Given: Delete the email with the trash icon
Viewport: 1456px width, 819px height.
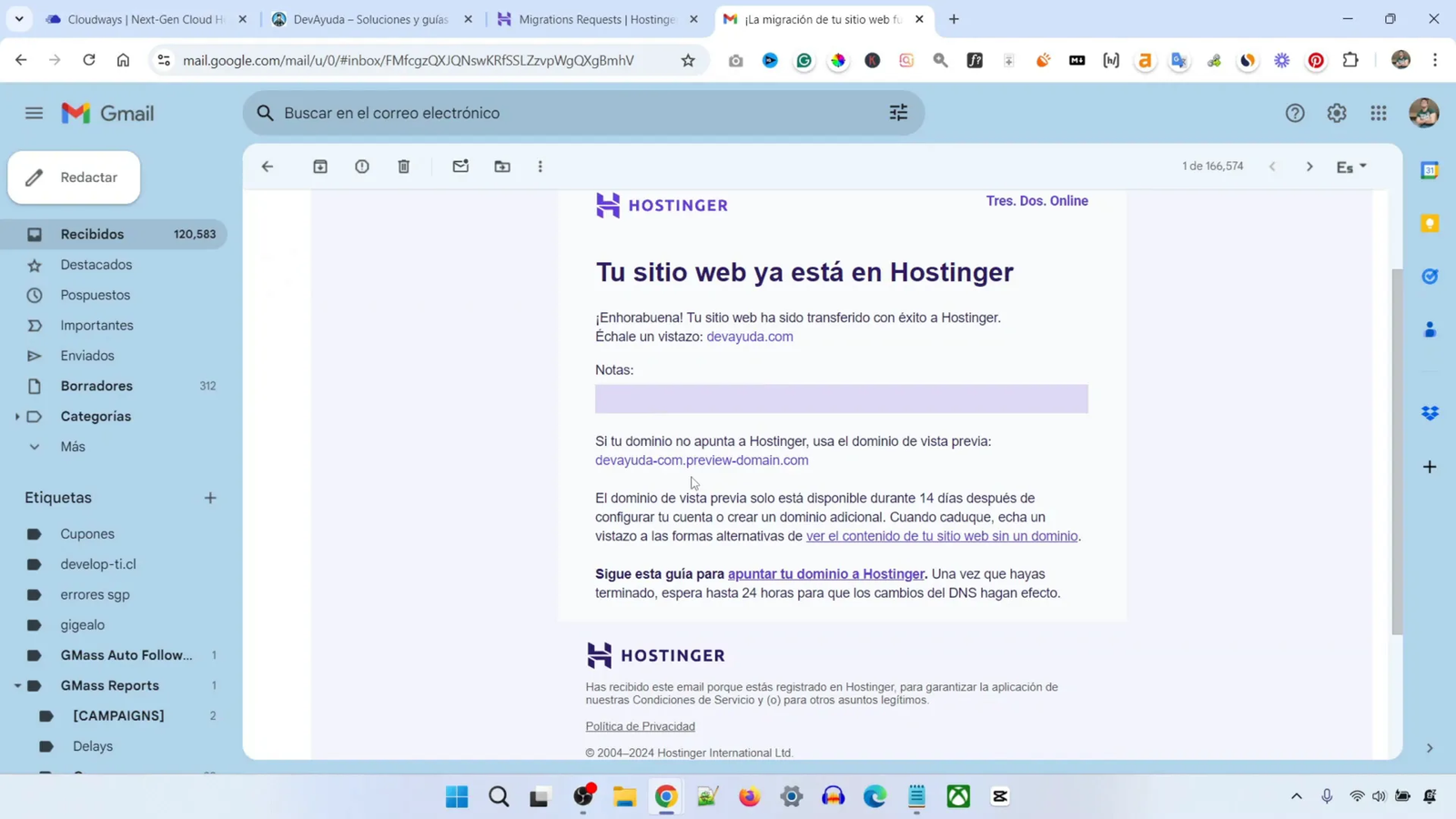Looking at the screenshot, I should click(x=404, y=166).
